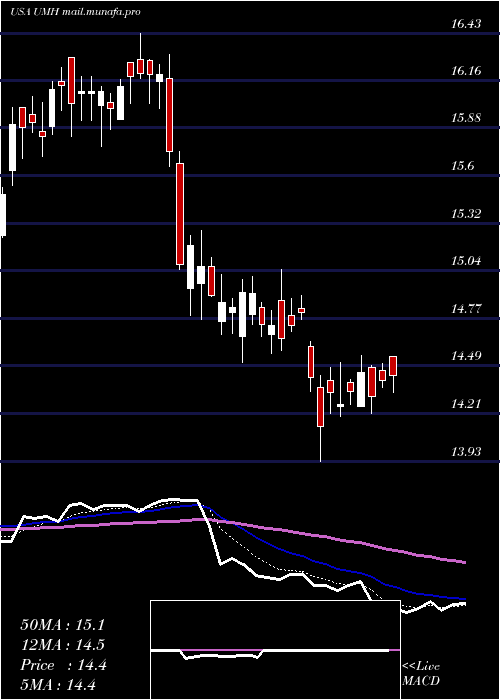Click the '50MA : 15.1' indicator text
This screenshot has height=700, width=500.
point(62,625)
